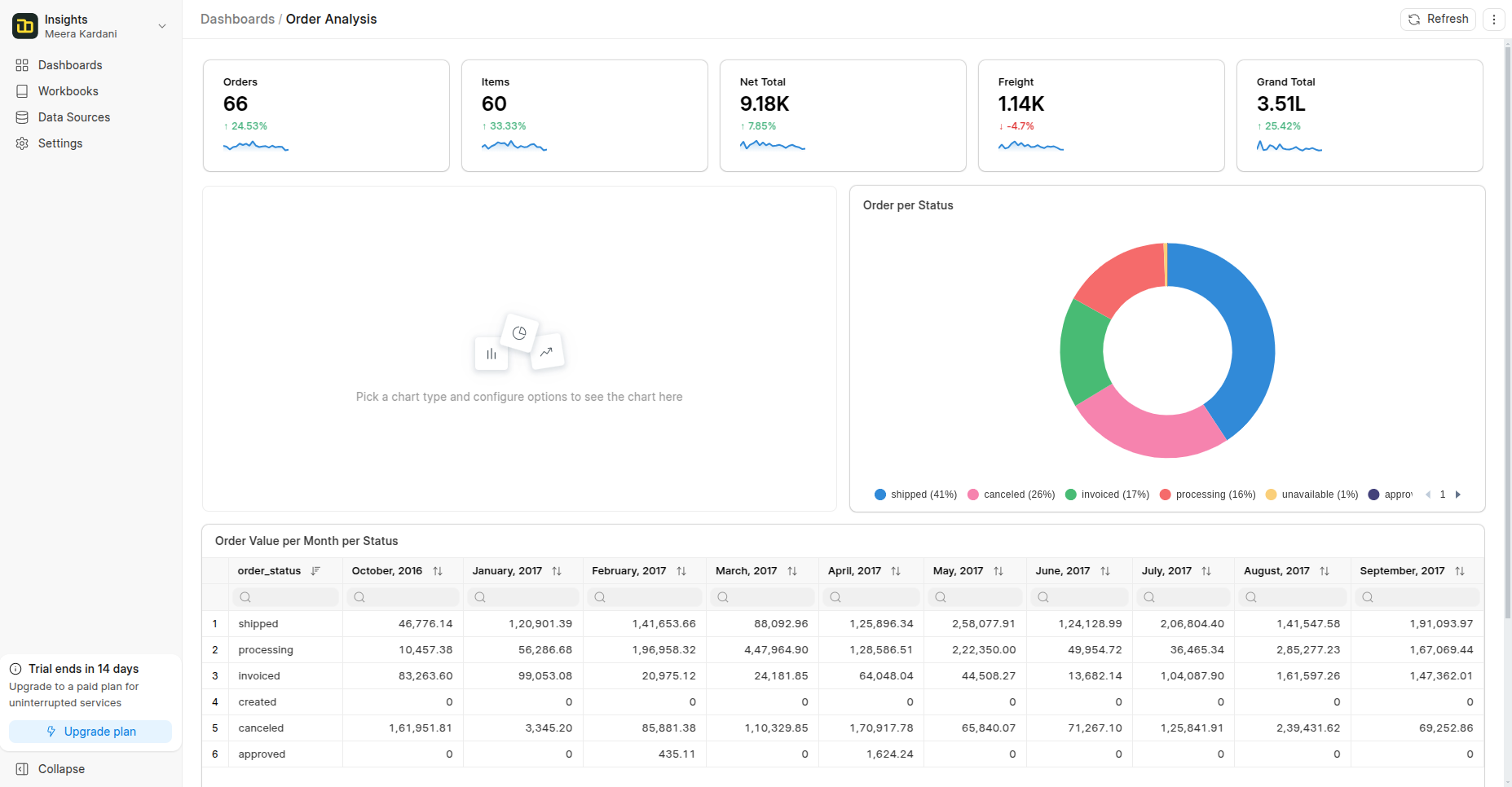
Task: Open Data Sources in the sidebar
Action: pyautogui.click(x=73, y=117)
